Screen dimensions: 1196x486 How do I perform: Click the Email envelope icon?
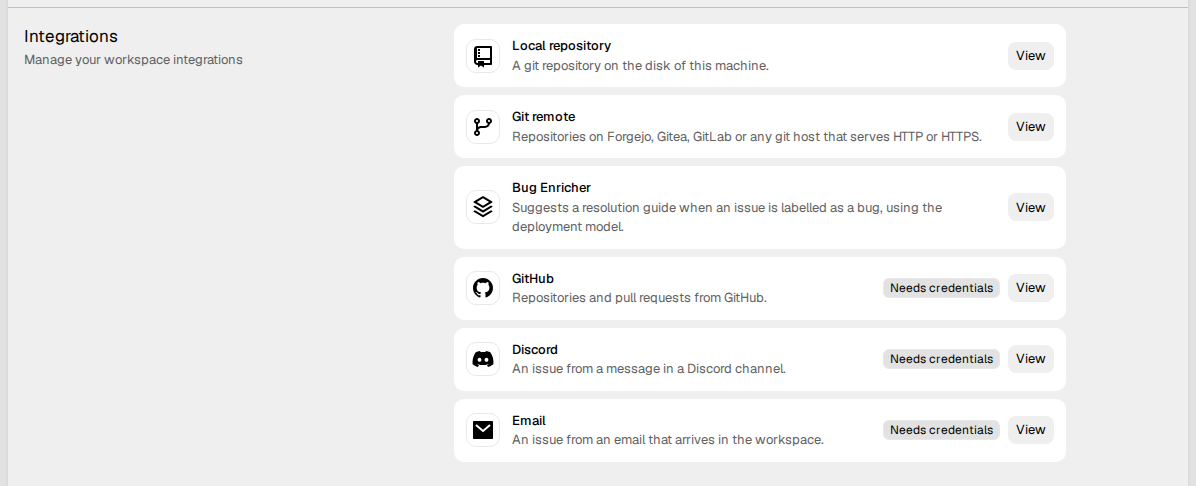483,430
